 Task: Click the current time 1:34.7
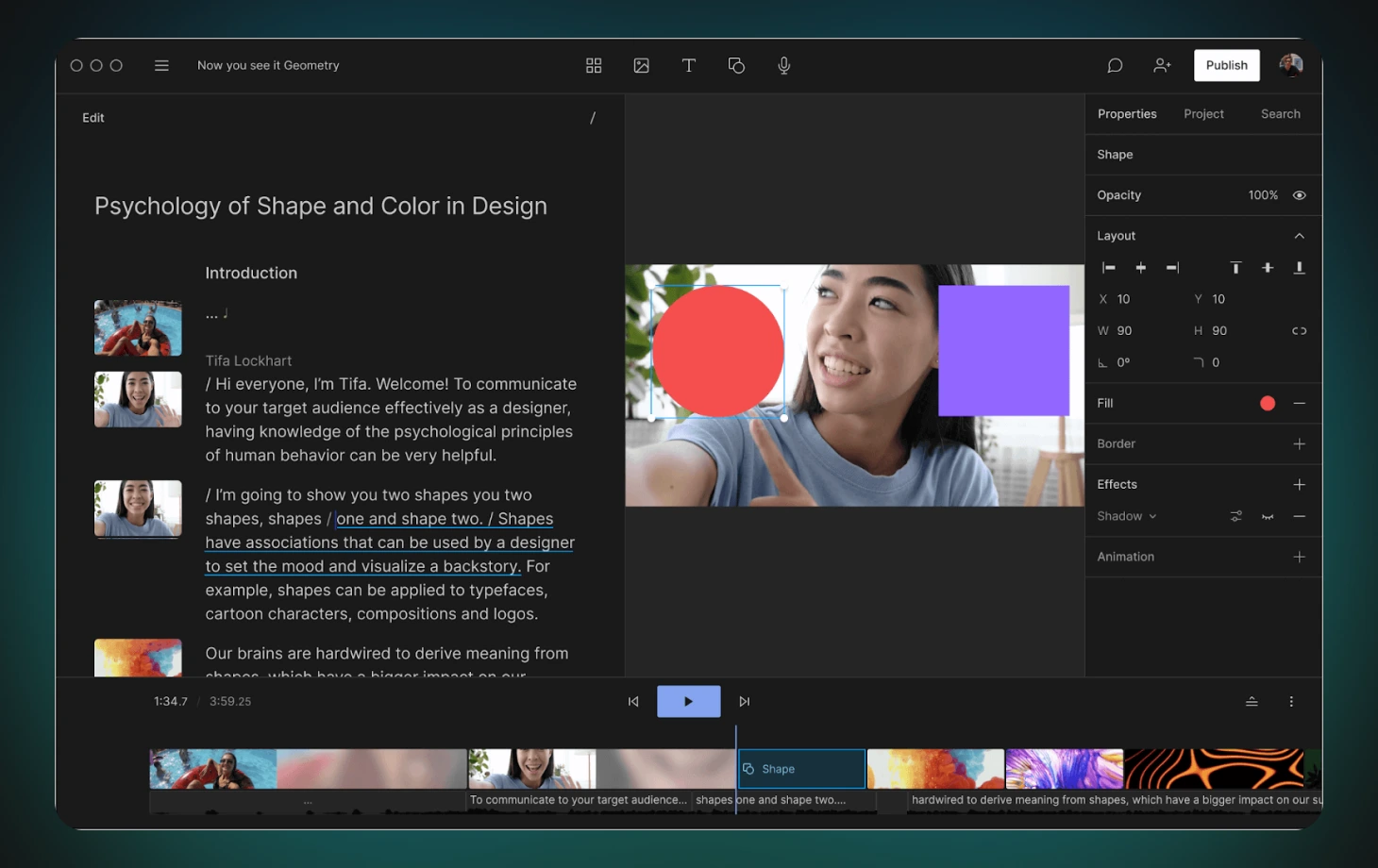pos(171,702)
